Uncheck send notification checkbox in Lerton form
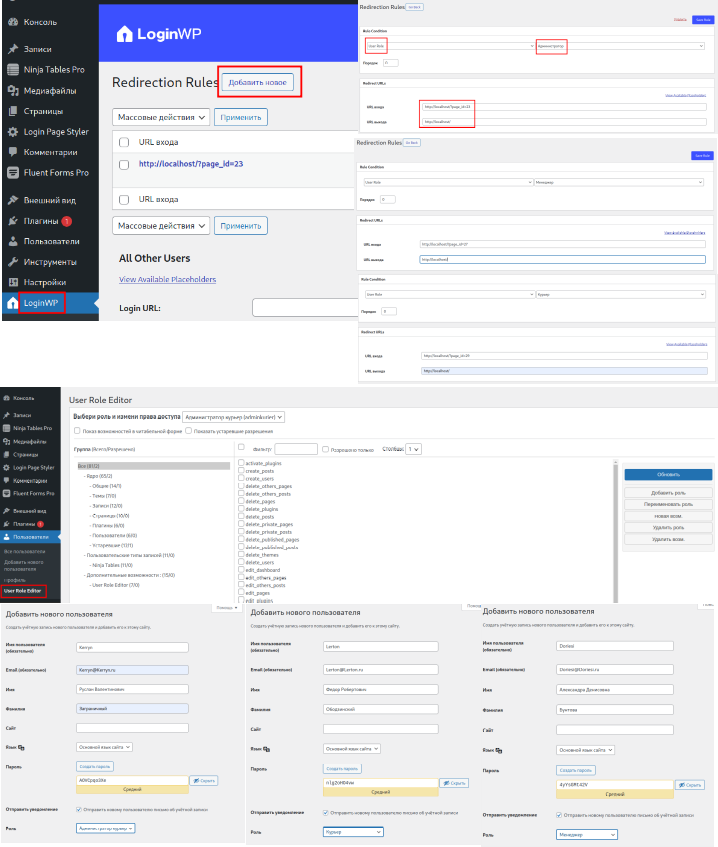Image resolution: width=718 pixels, height=847 pixels. tap(325, 812)
